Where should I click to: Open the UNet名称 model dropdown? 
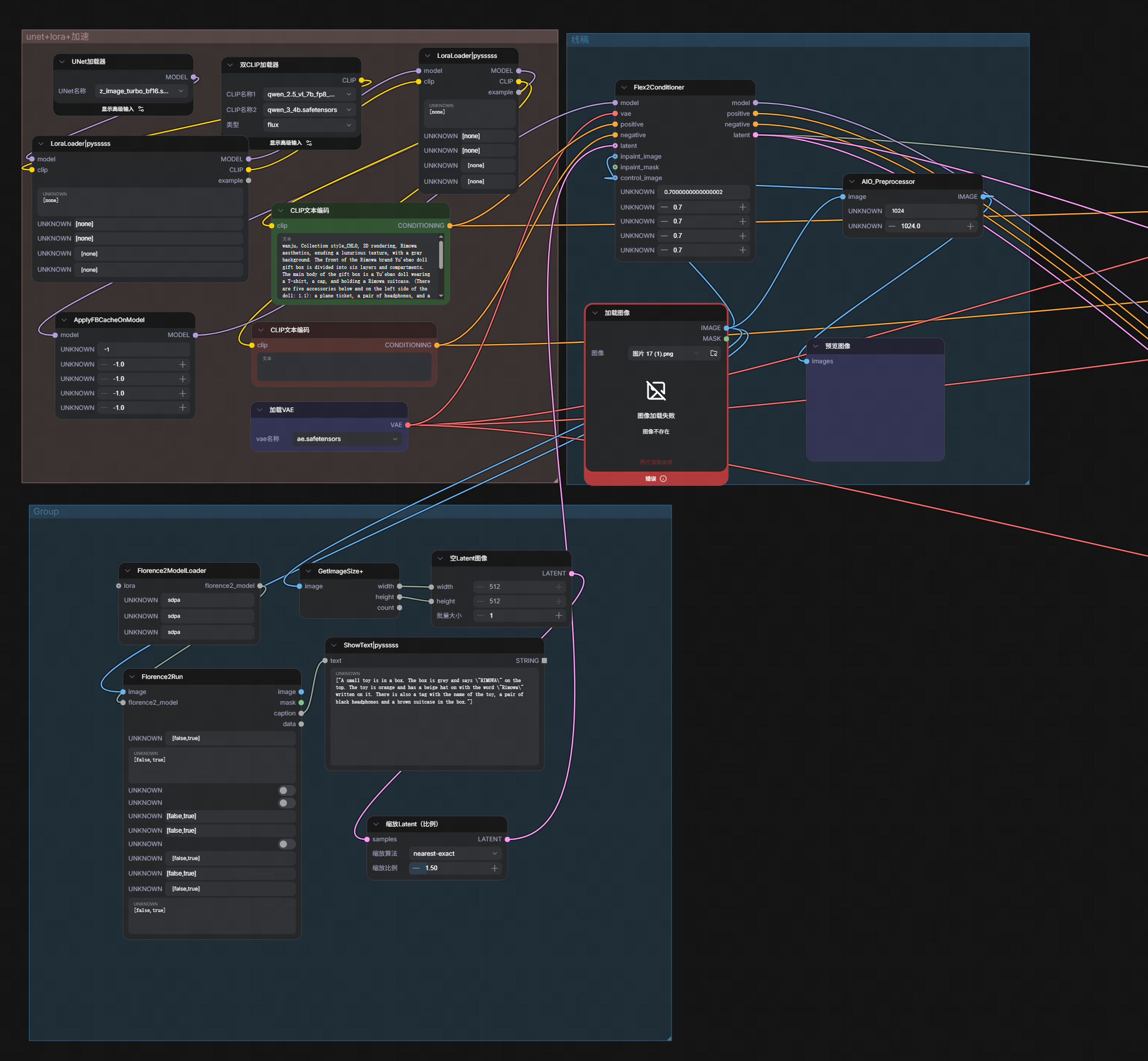click(x=141, y=91)
